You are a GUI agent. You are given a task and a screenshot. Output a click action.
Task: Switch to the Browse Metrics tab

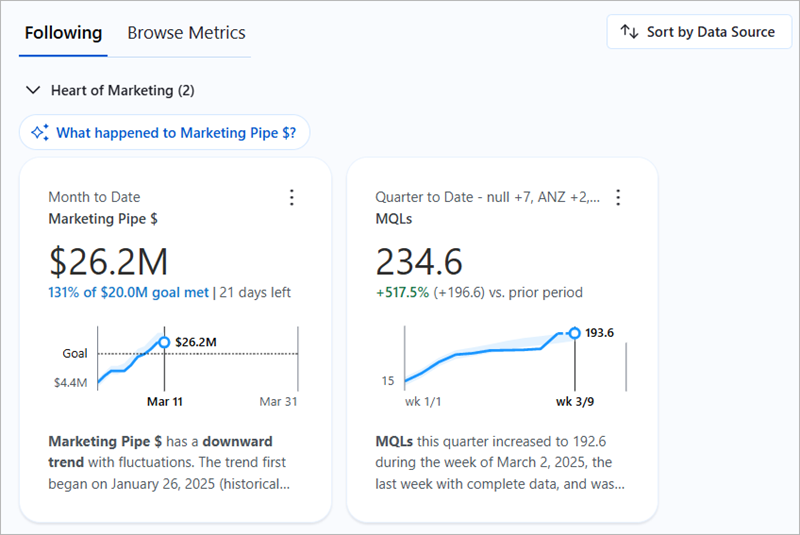click(186, 33)
